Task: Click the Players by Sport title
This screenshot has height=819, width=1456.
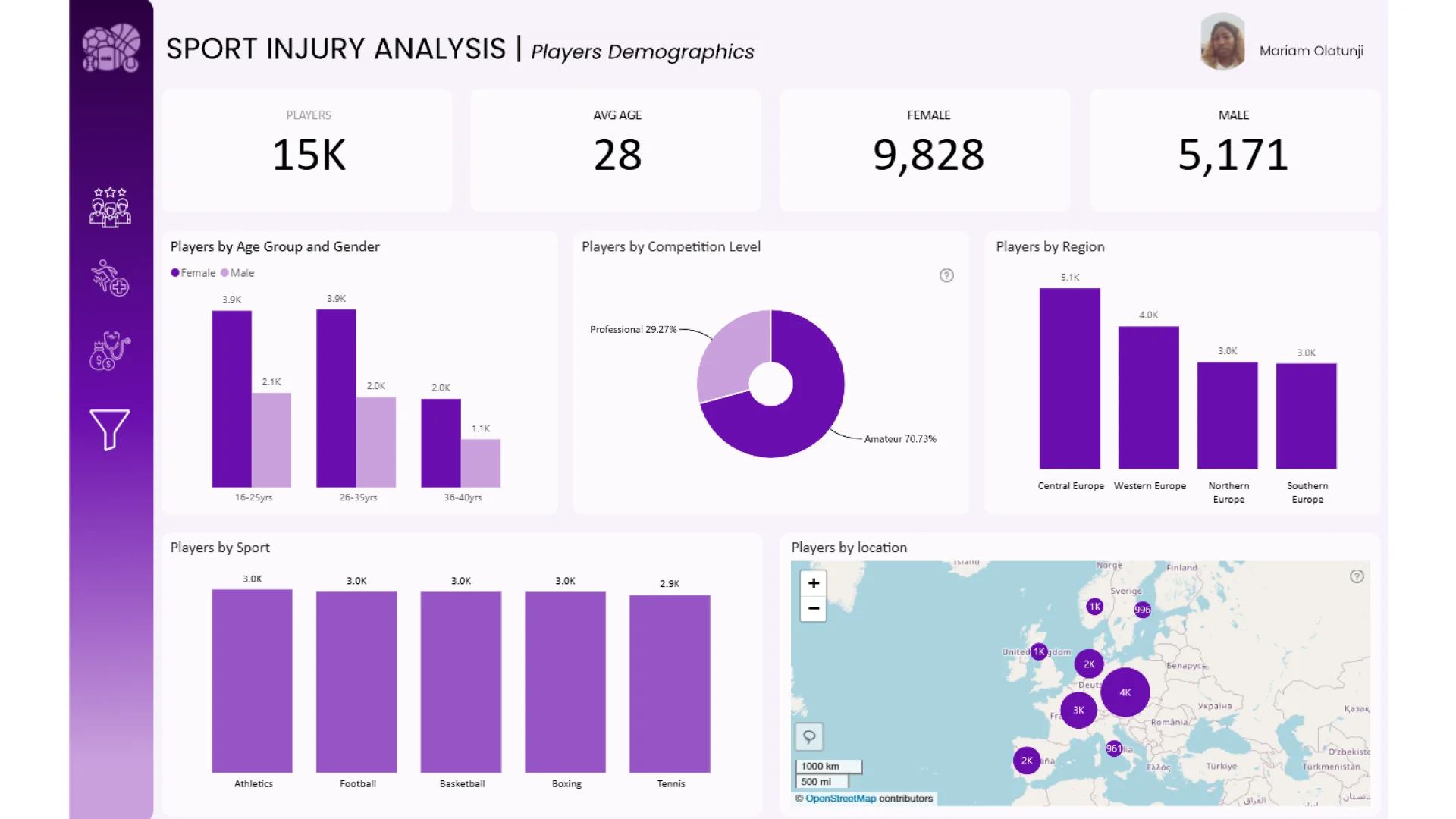Action: [x=220, y=548]
